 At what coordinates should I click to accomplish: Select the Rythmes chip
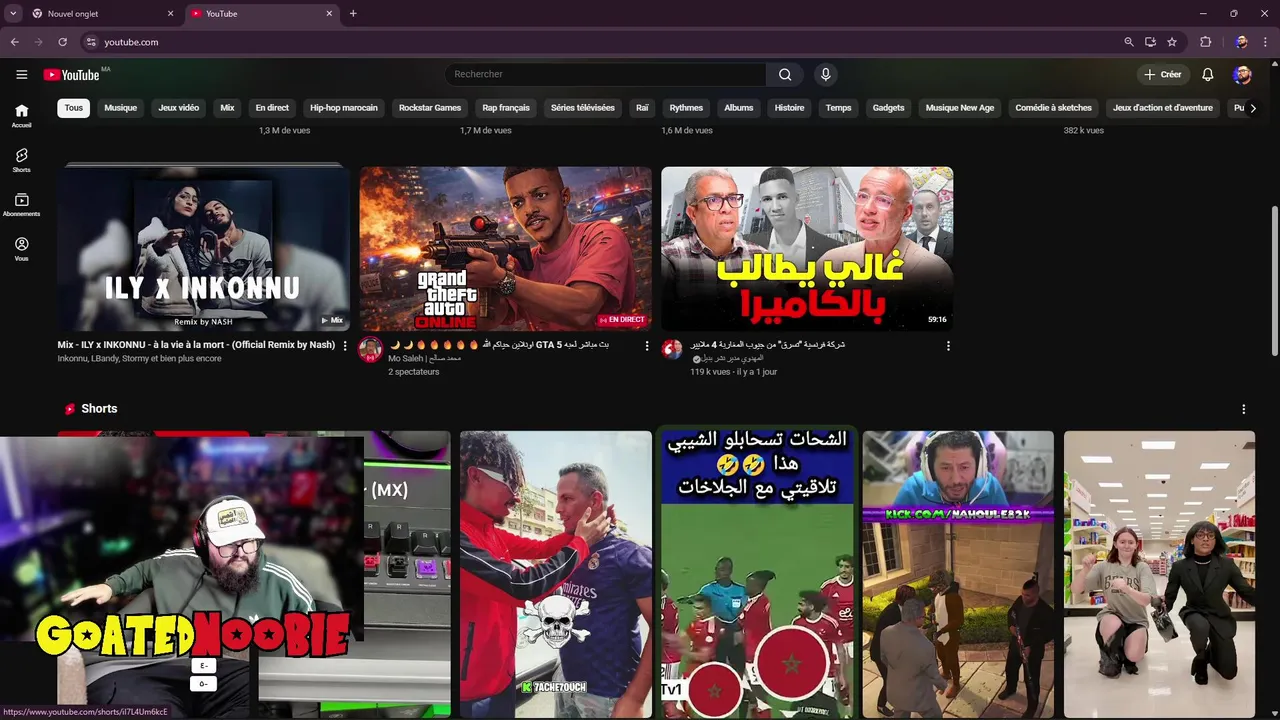pos(686,108)
